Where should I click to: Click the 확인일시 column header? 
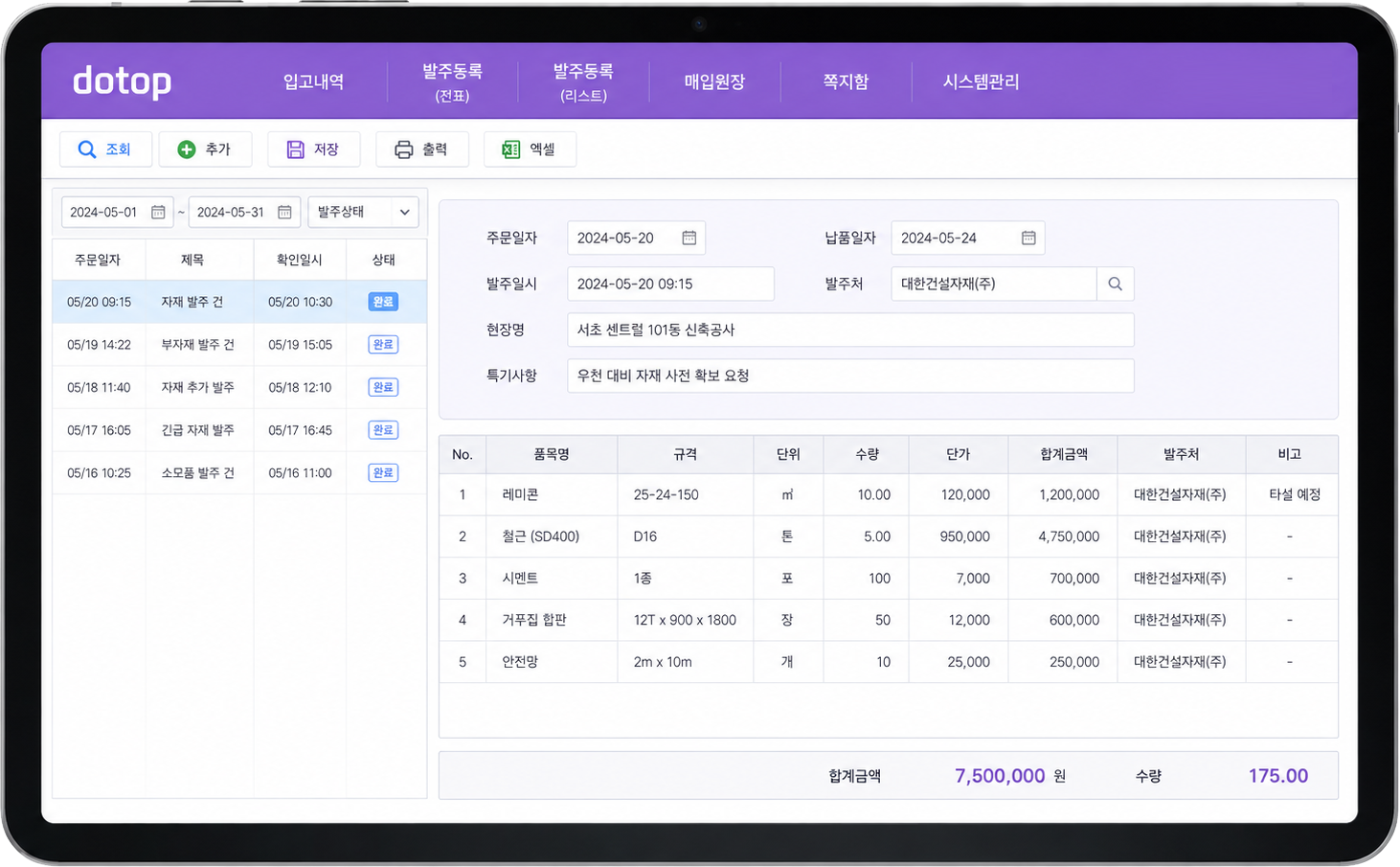(300, 260)
